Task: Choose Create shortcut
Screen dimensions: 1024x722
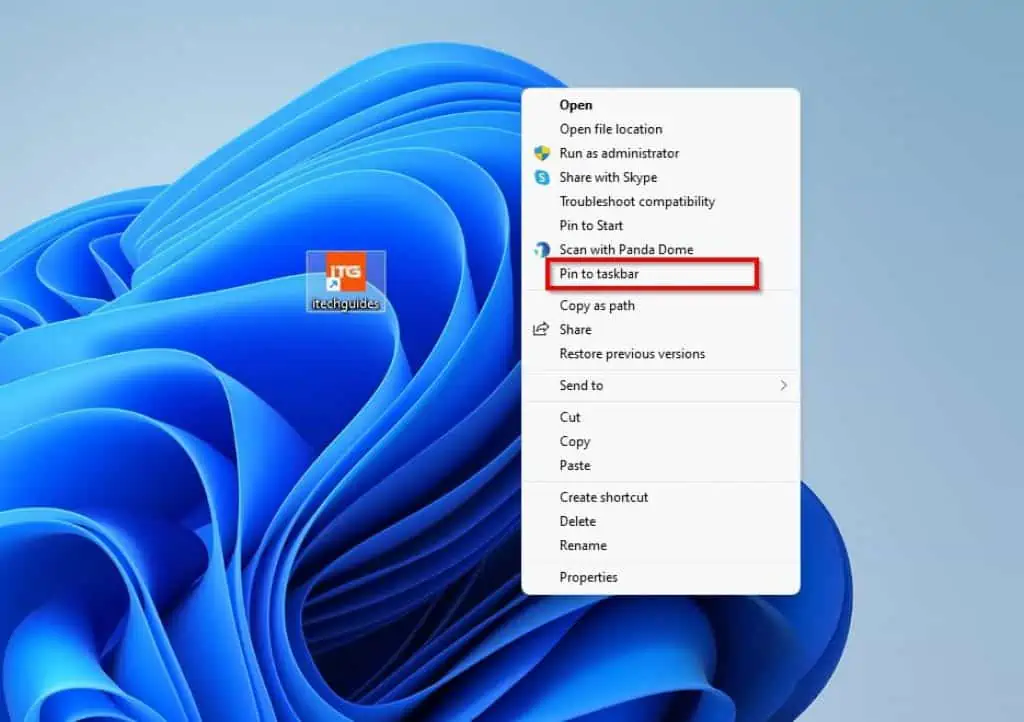Action: point(603,497)
